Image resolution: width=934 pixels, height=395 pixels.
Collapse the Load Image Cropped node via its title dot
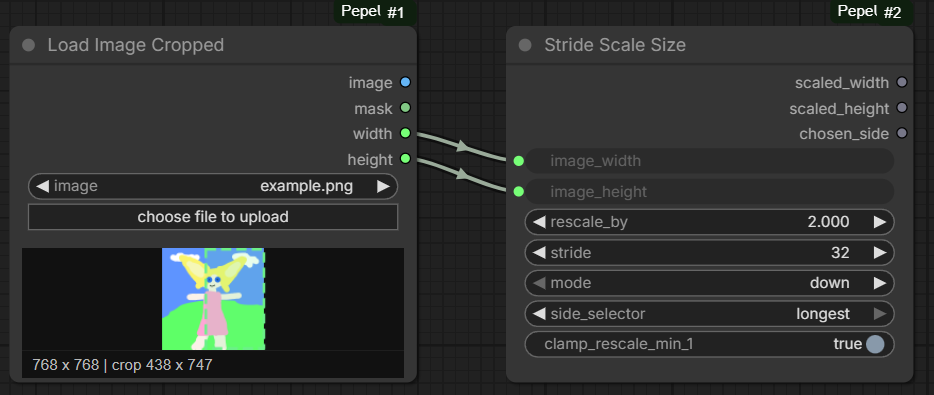pyautogui.click(x=29, y=45)
